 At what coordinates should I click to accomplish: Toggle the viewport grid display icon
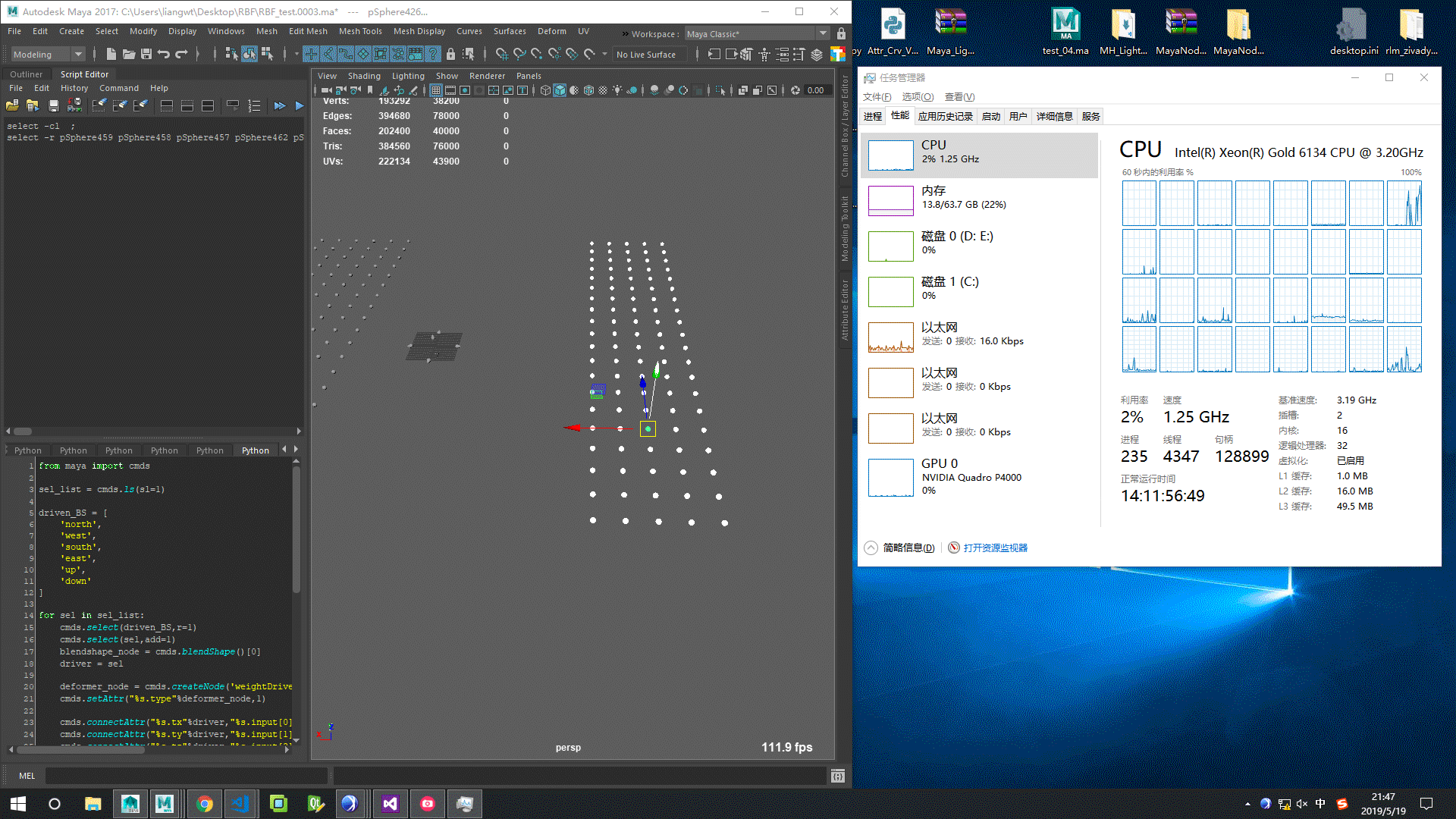pos(436,90)
